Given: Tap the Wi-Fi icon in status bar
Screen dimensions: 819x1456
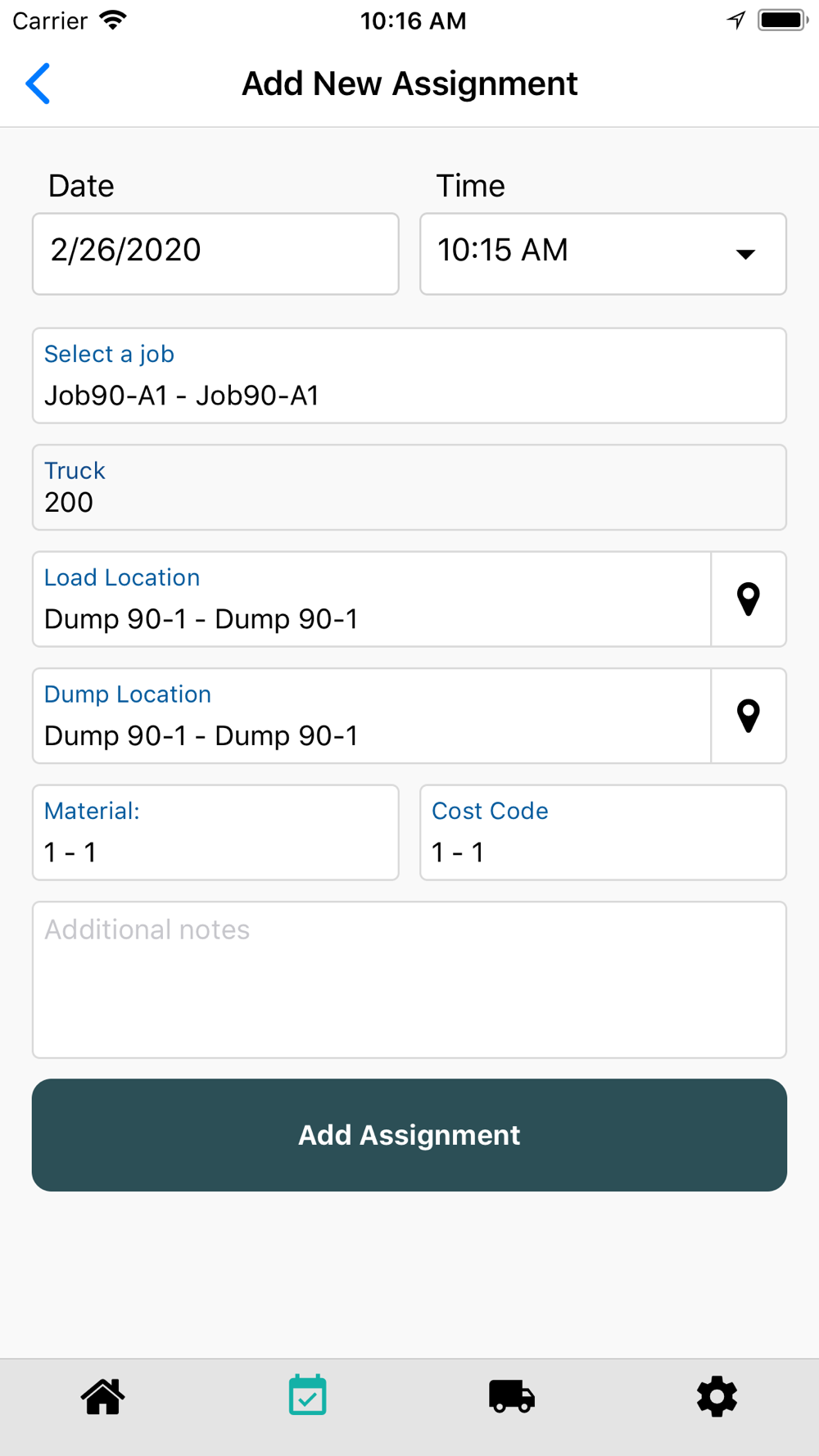Looking at the screenshot, I should pyautogui.click(x=113, y=20).
